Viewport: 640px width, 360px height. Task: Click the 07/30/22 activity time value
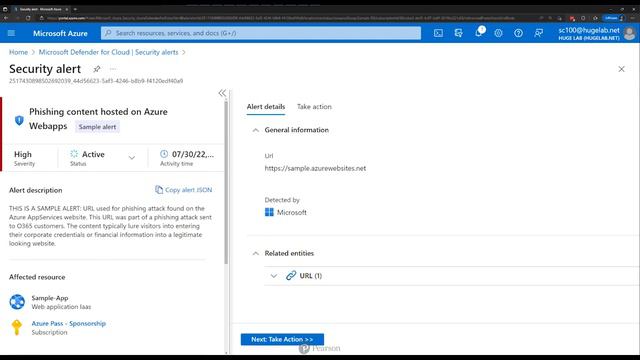[193, 154]
